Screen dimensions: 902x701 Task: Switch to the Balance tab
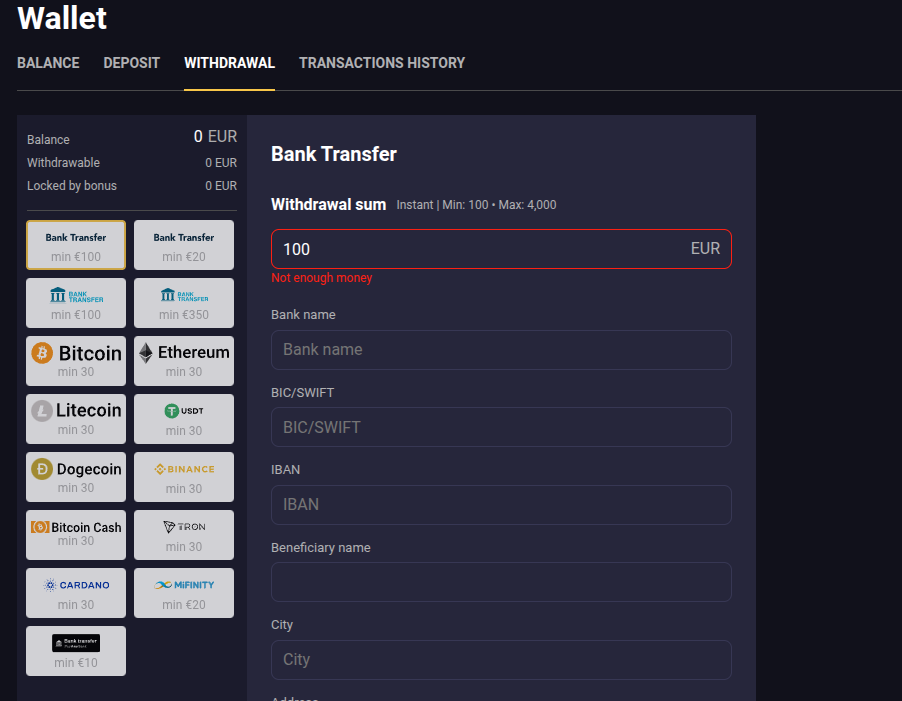tap(48, 63)
